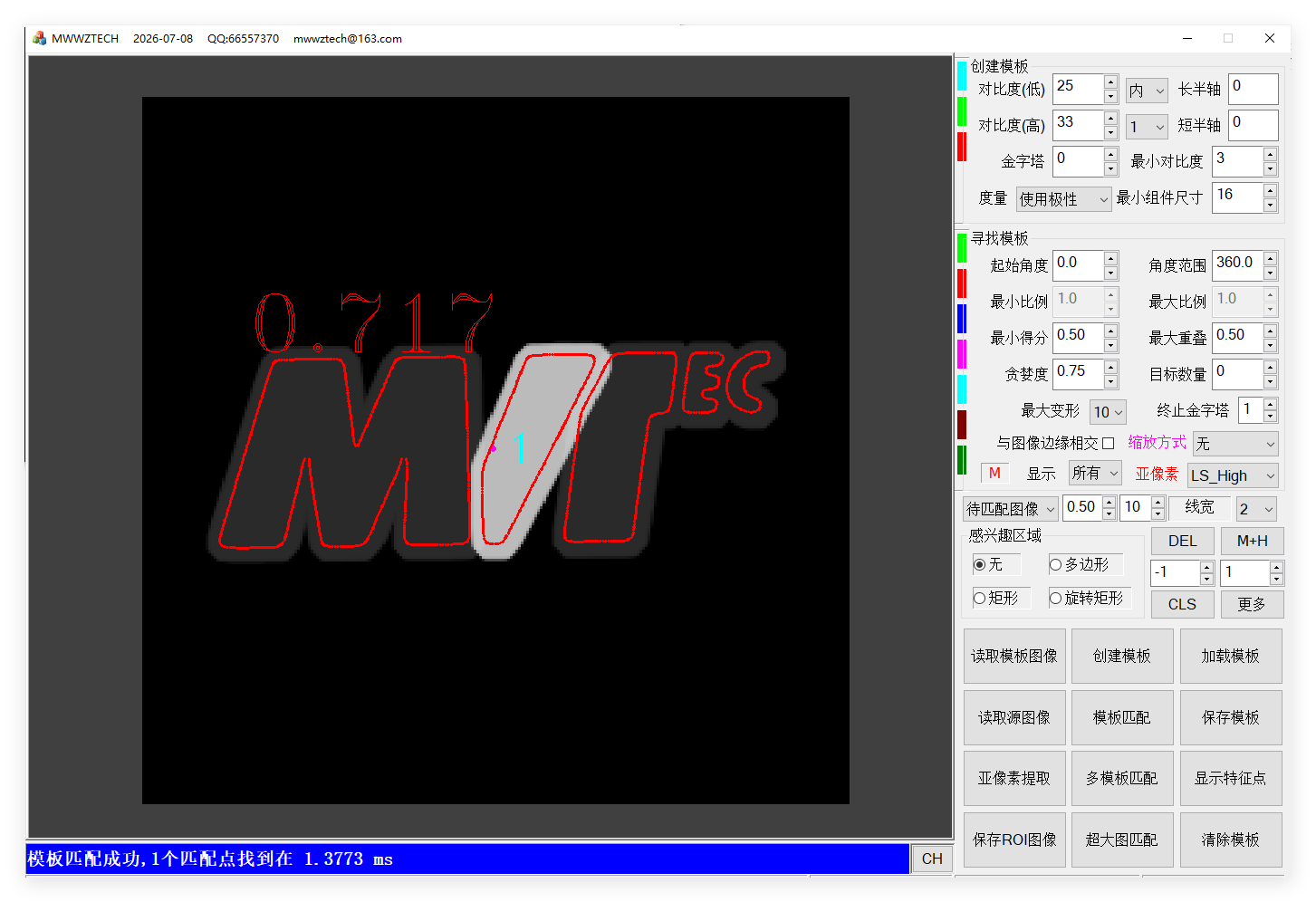Screen dimensions: 1316x902
Task: Open the 亚像素 LS_High dropdown
Action: (1233, 475)
